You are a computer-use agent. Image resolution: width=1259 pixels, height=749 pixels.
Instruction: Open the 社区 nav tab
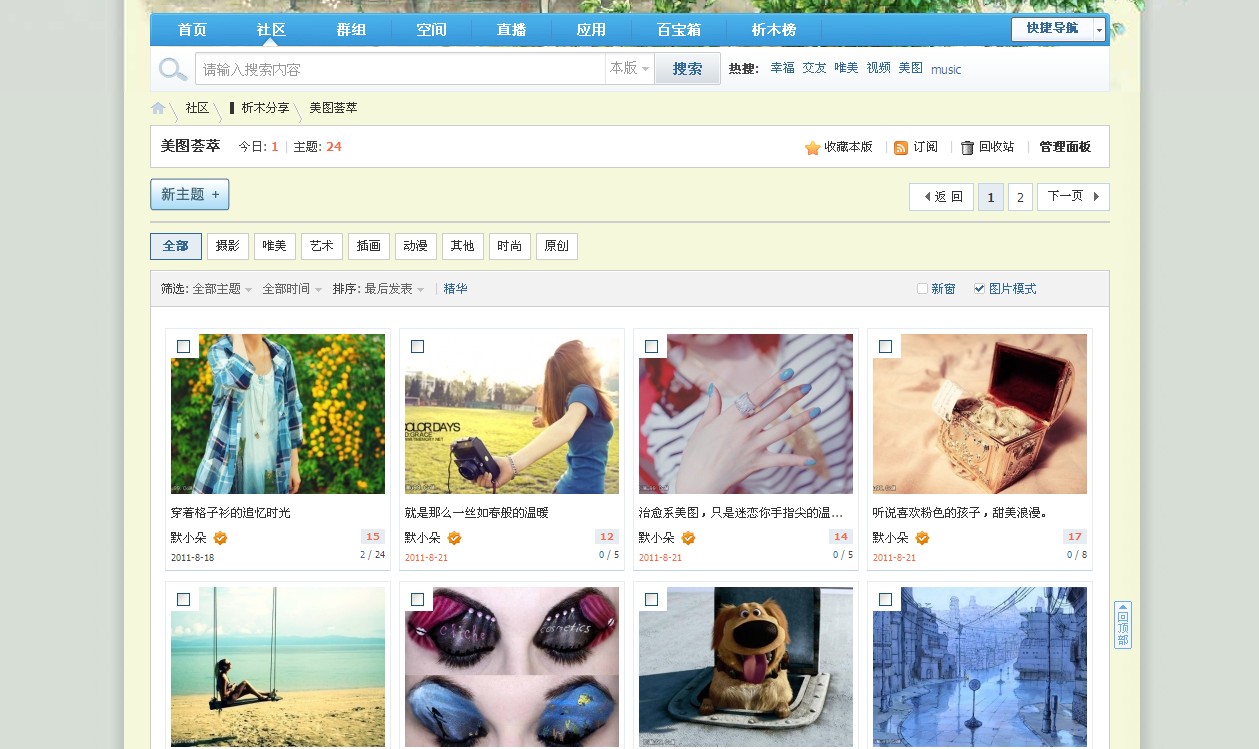click(x=272, y=30)
